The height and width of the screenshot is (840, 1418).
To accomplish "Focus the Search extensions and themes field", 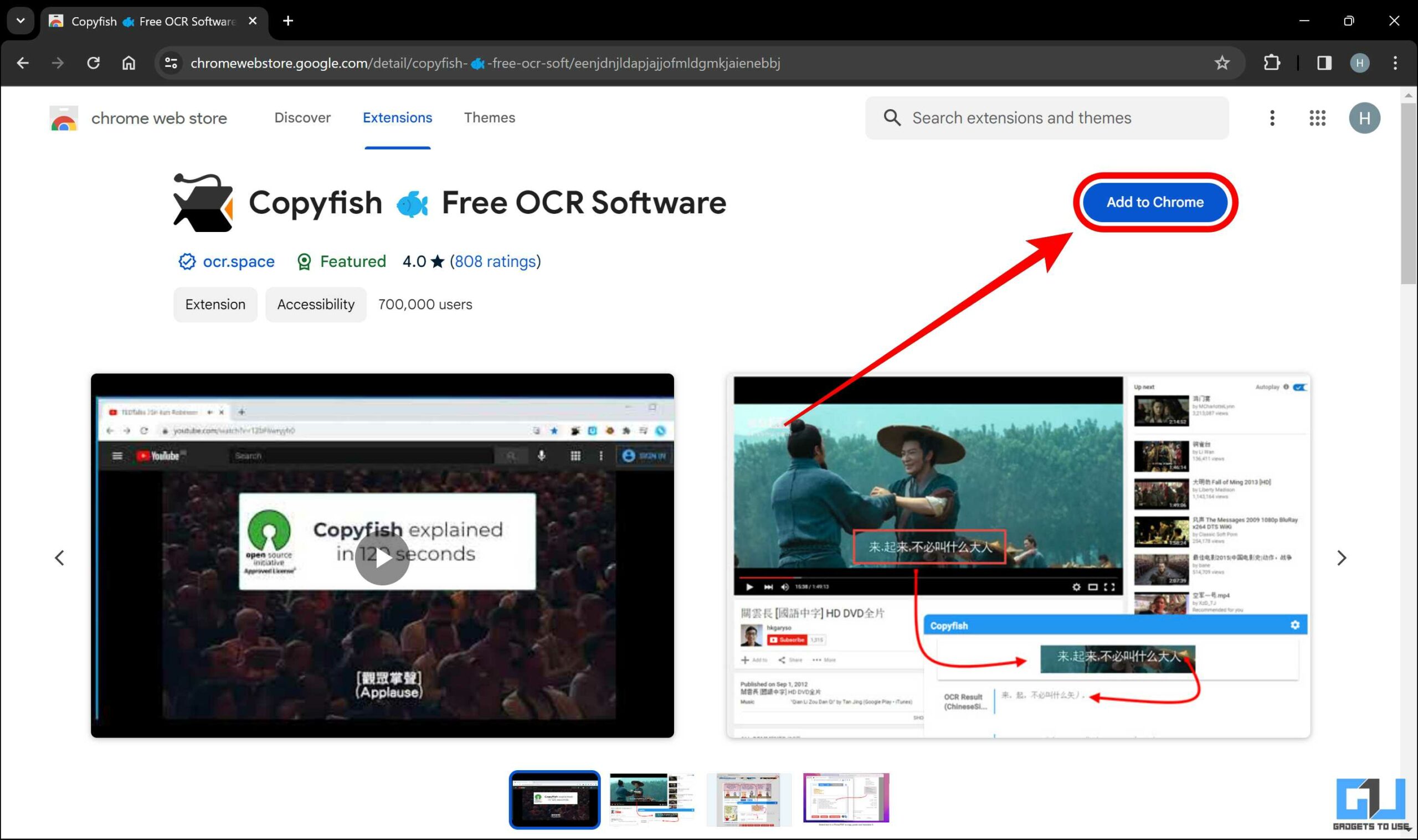I will (x=1047, y=118).
